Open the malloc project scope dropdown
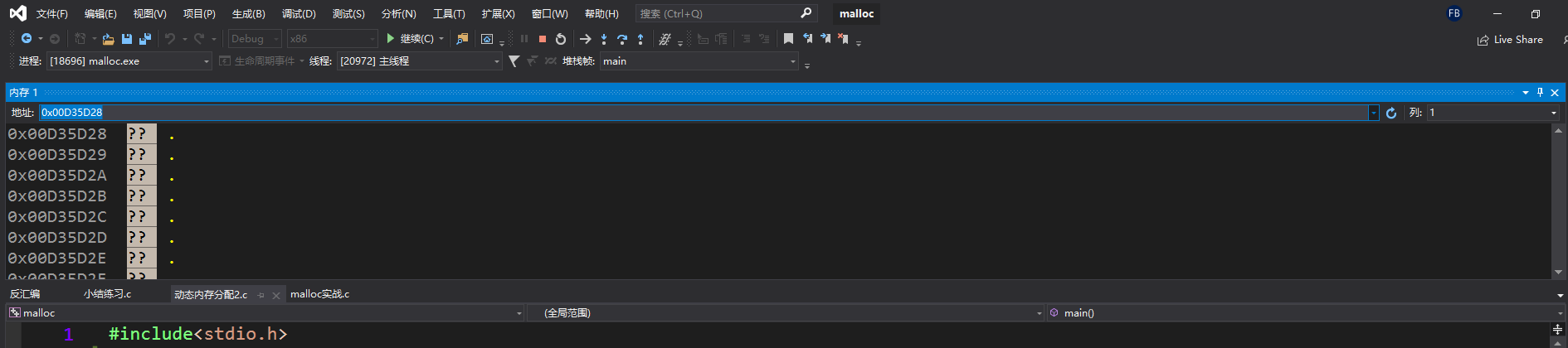Screen dimensions: 1568x348 [265, 313]
